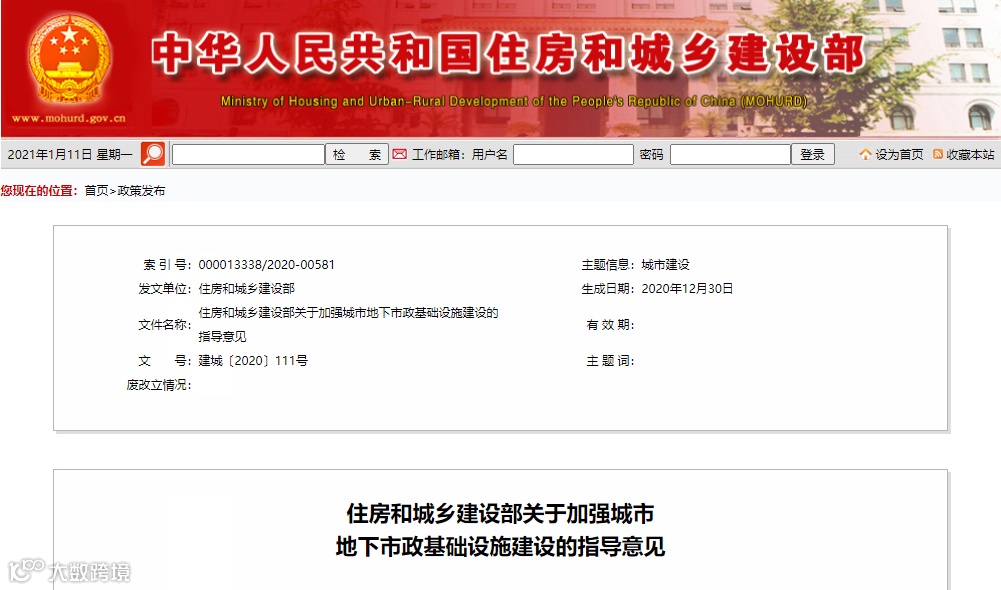The height and width of the screenshot is (590, 1001).
Task: Open the 设为首页 link
Action: pos(899,155)
